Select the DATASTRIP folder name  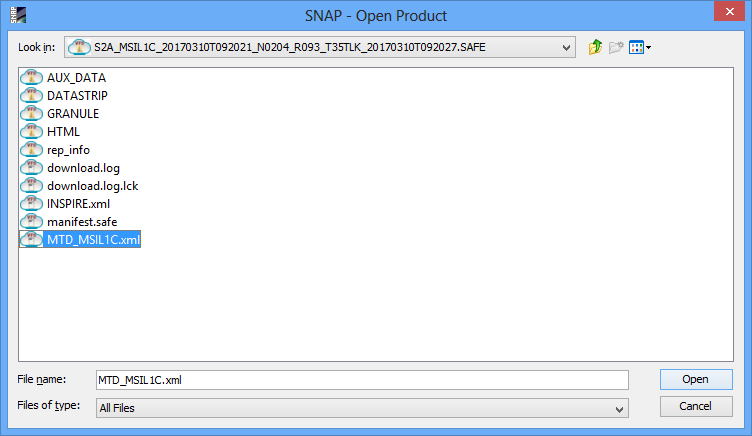click(77, 96)
